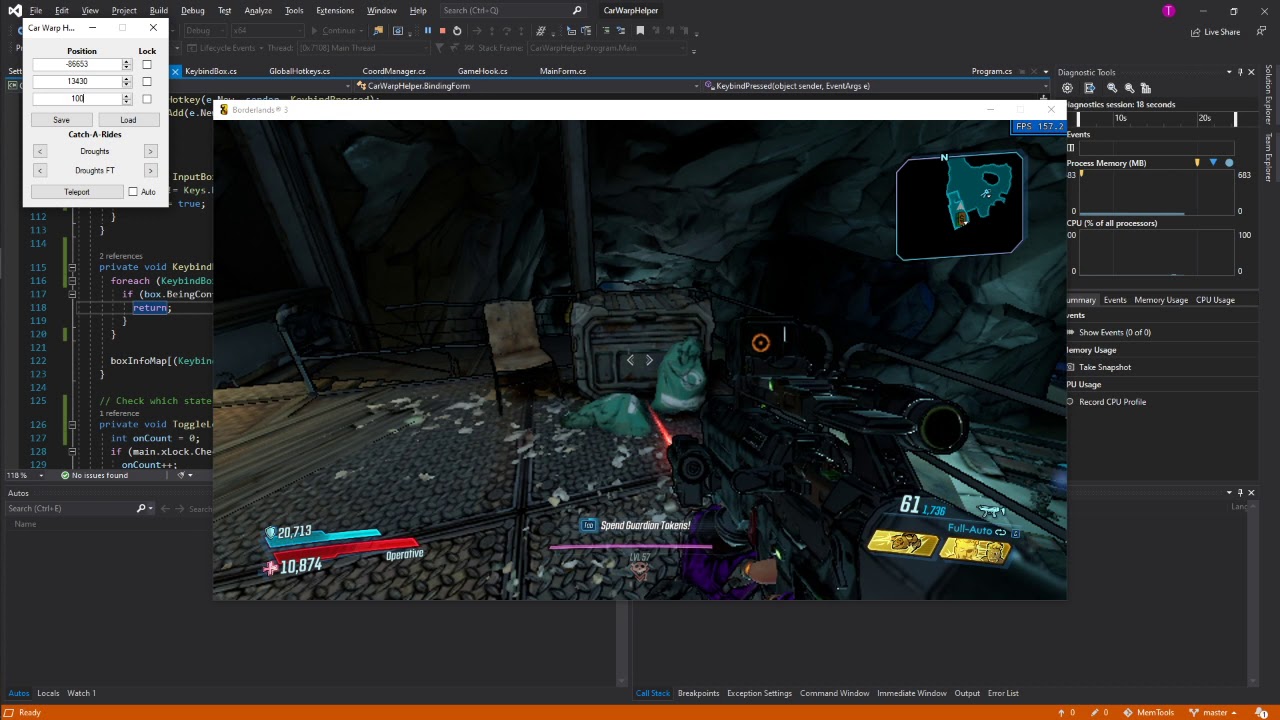Collapse the ToggleL method at line 126
This screenshot has width=1280, height=720.
[x=72, y=424]
